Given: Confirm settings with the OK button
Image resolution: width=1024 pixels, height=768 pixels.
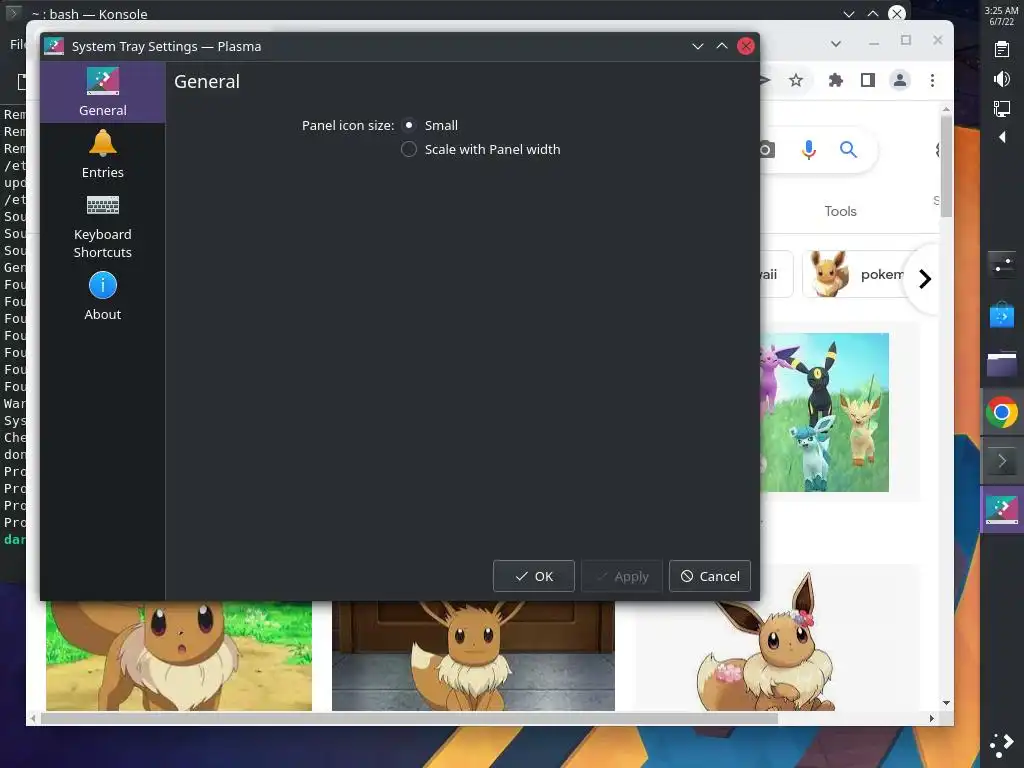Looking at the screenshot, I should (x=534, y=576).
